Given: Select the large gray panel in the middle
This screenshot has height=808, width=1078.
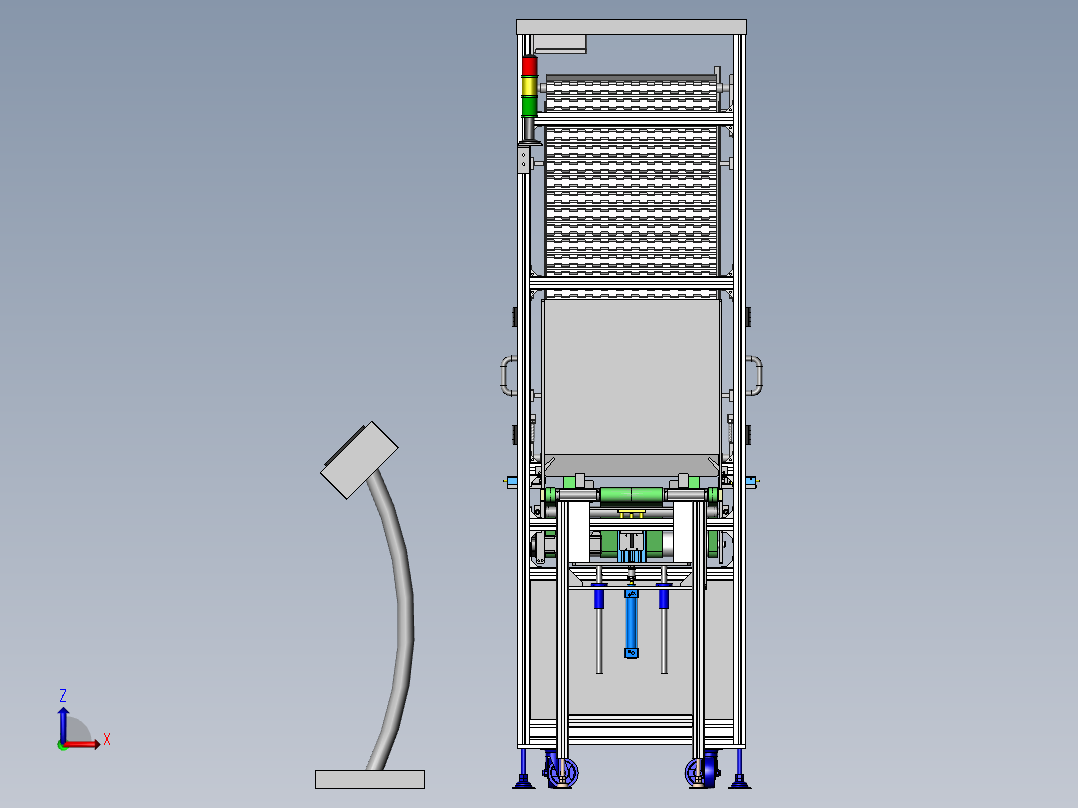Looking at the screenshot, I should pyautogui.click(x=631, y=377).
